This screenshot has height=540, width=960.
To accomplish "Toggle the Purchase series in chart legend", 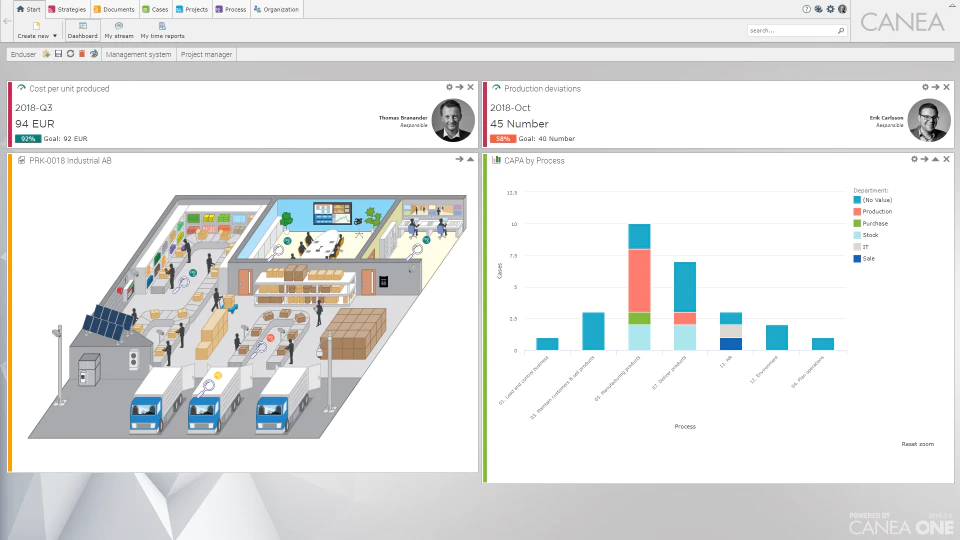I will tap(871, 223).
